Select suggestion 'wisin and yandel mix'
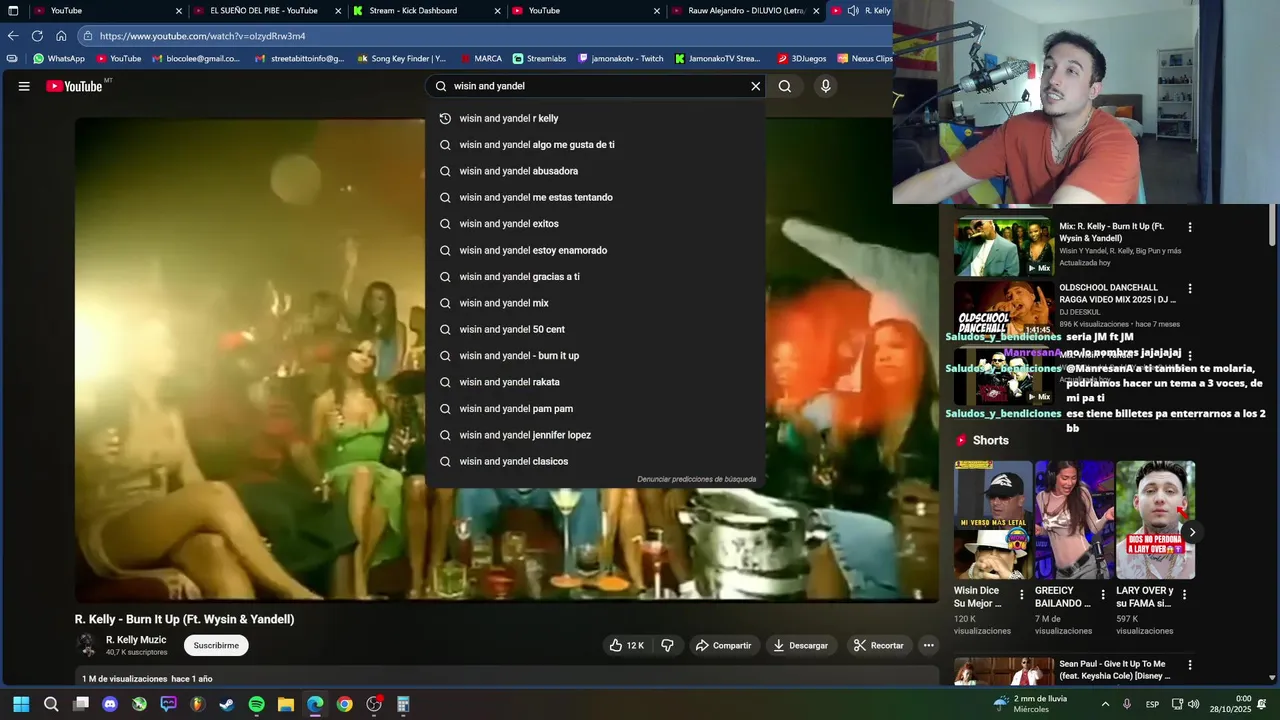The height and width of the screenshot is (720, 1280). (596, 303)
